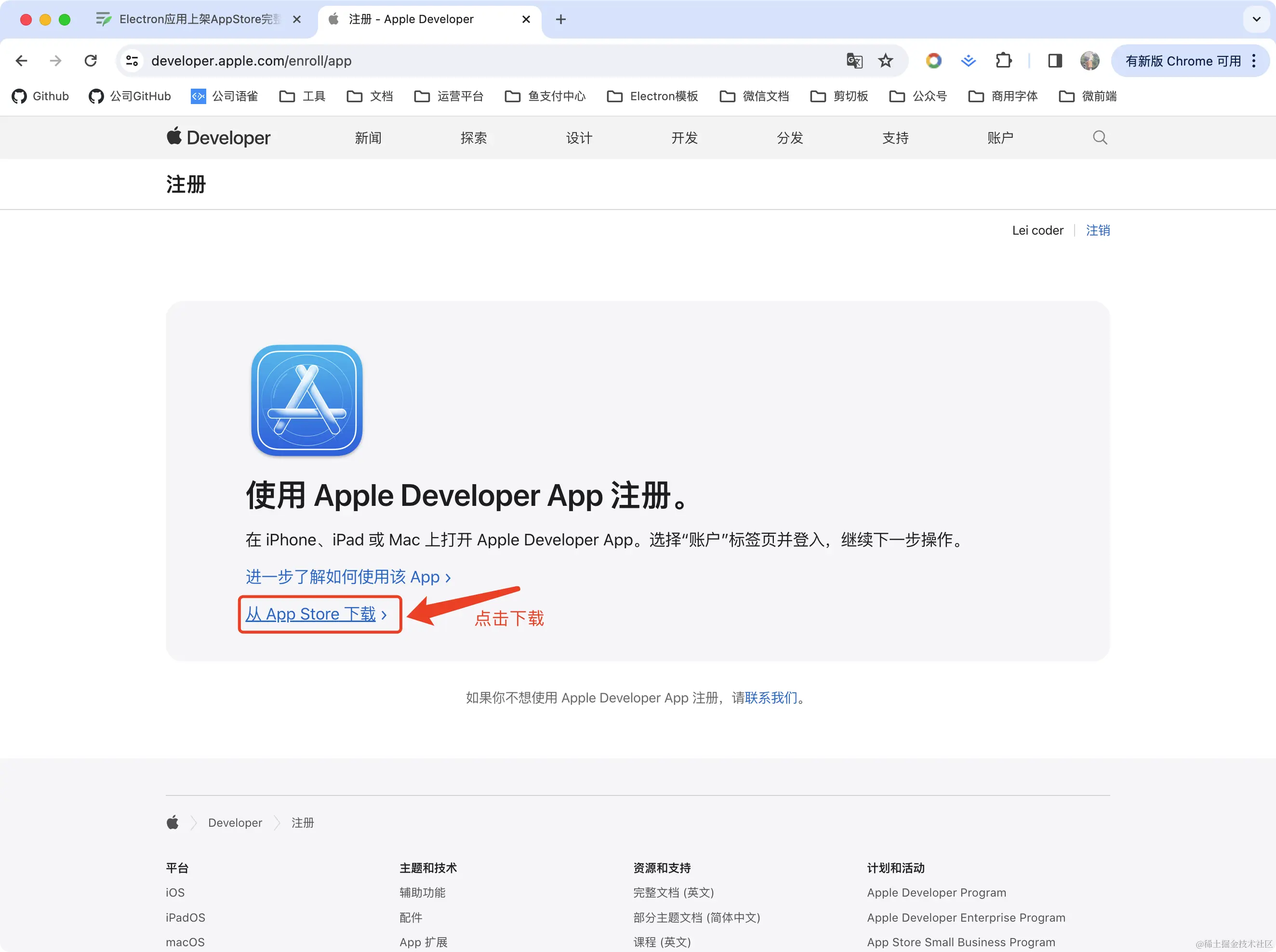1276x952 pixels.
Task: Open the colorful circle extension icon
Action: tap(934, 61)
